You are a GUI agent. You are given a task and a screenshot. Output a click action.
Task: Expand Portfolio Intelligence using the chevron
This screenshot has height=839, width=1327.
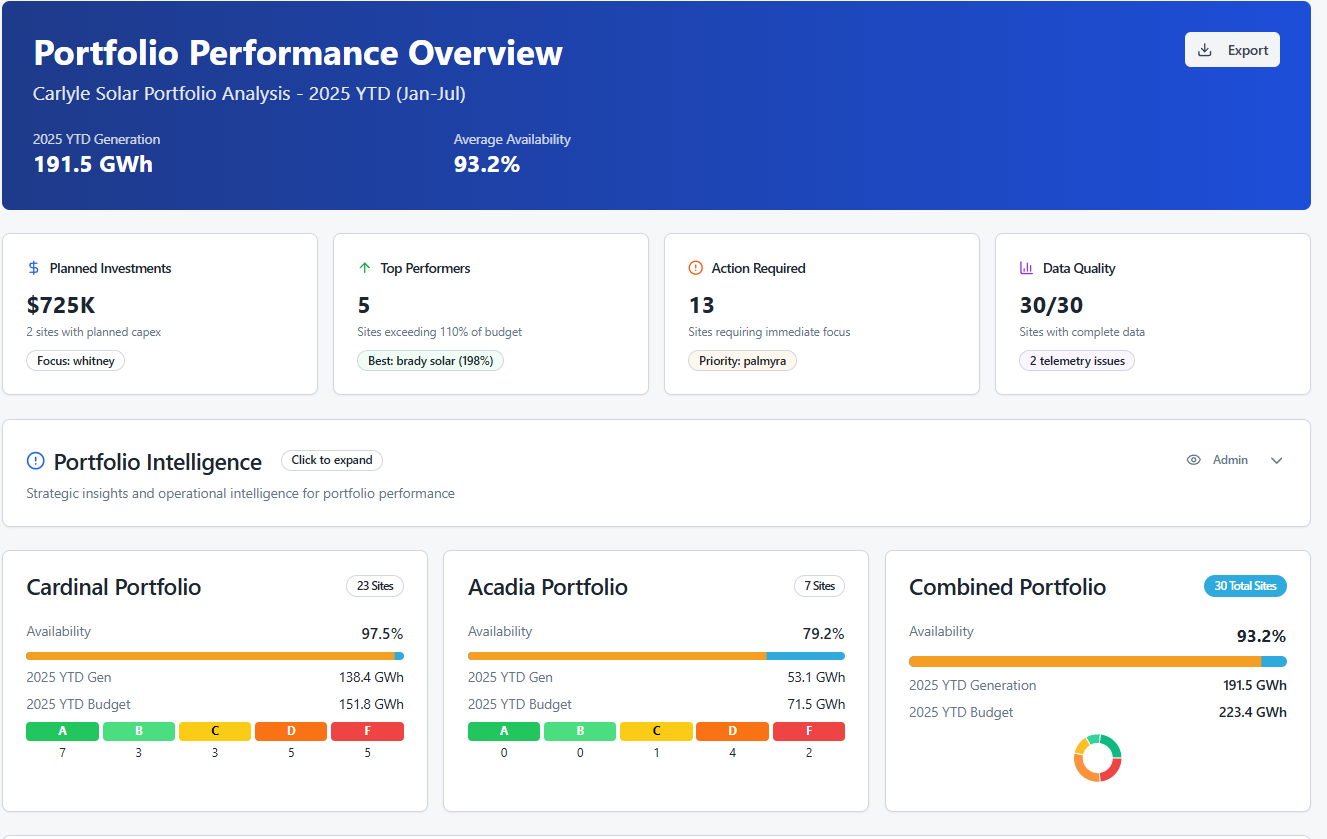click(x=1276, y=460)
